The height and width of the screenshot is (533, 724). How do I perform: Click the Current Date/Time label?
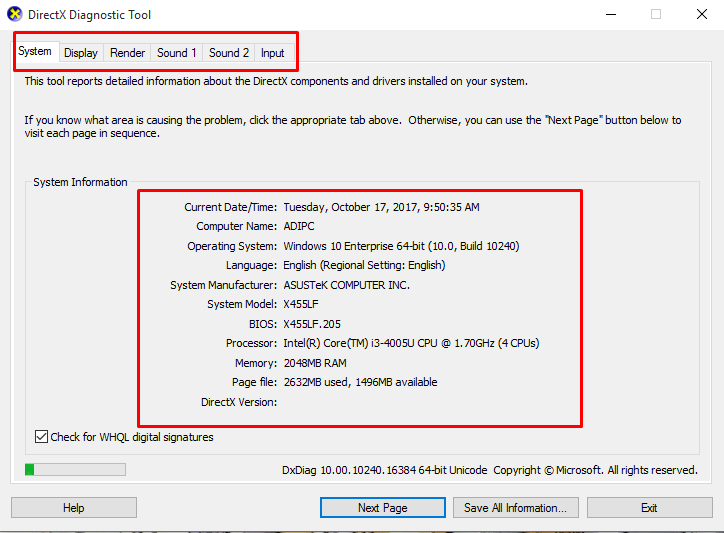pyautogui.click(x=230, y=207)
